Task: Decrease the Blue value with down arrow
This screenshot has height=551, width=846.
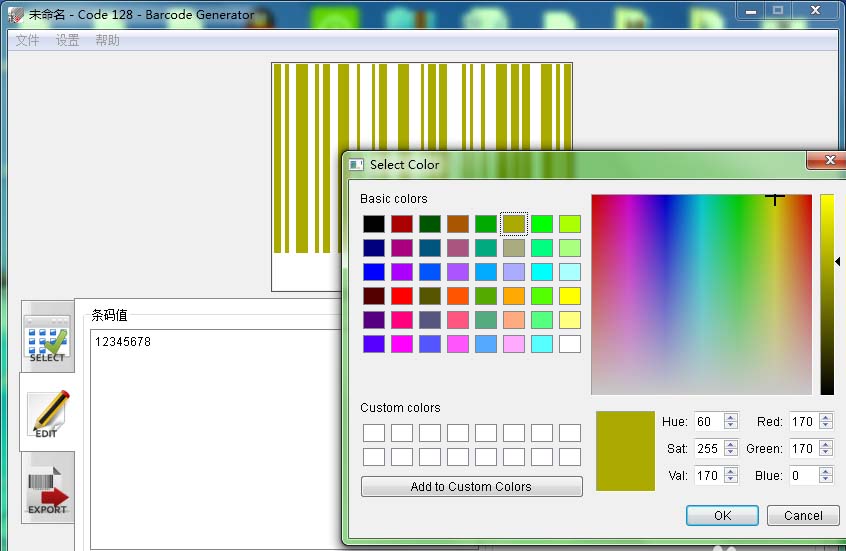Action: 825,479
